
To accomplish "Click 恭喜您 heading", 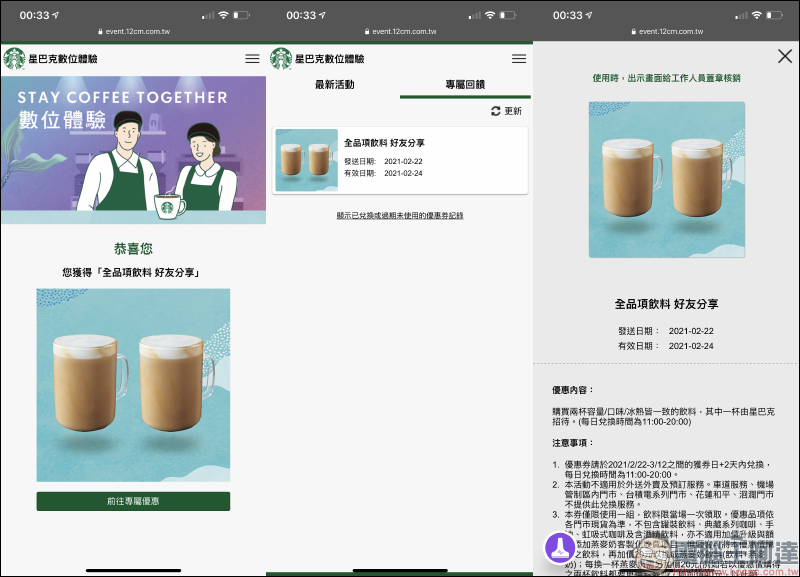I will (x=133, y=248).
